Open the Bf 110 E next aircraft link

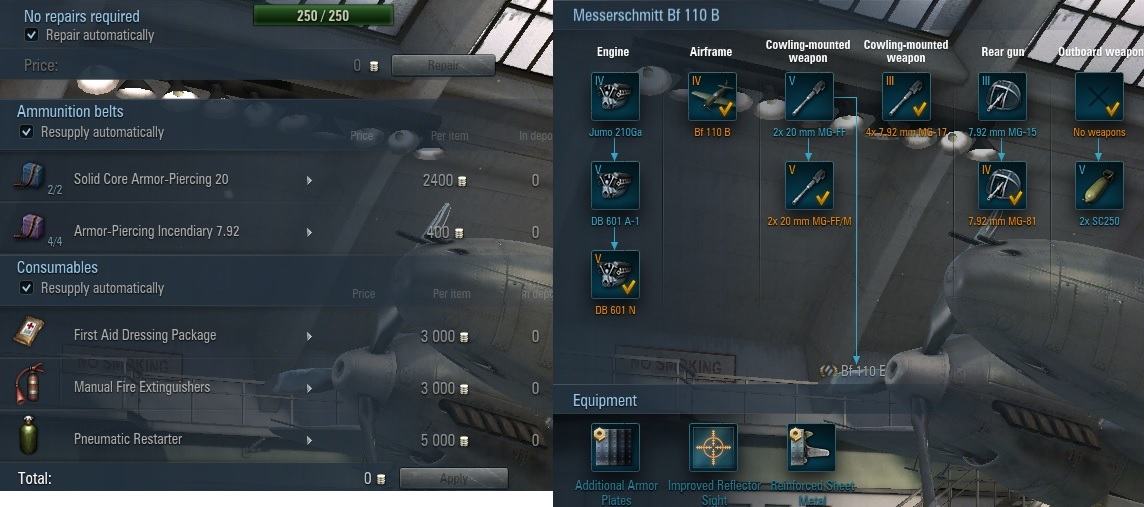(854, 371)
